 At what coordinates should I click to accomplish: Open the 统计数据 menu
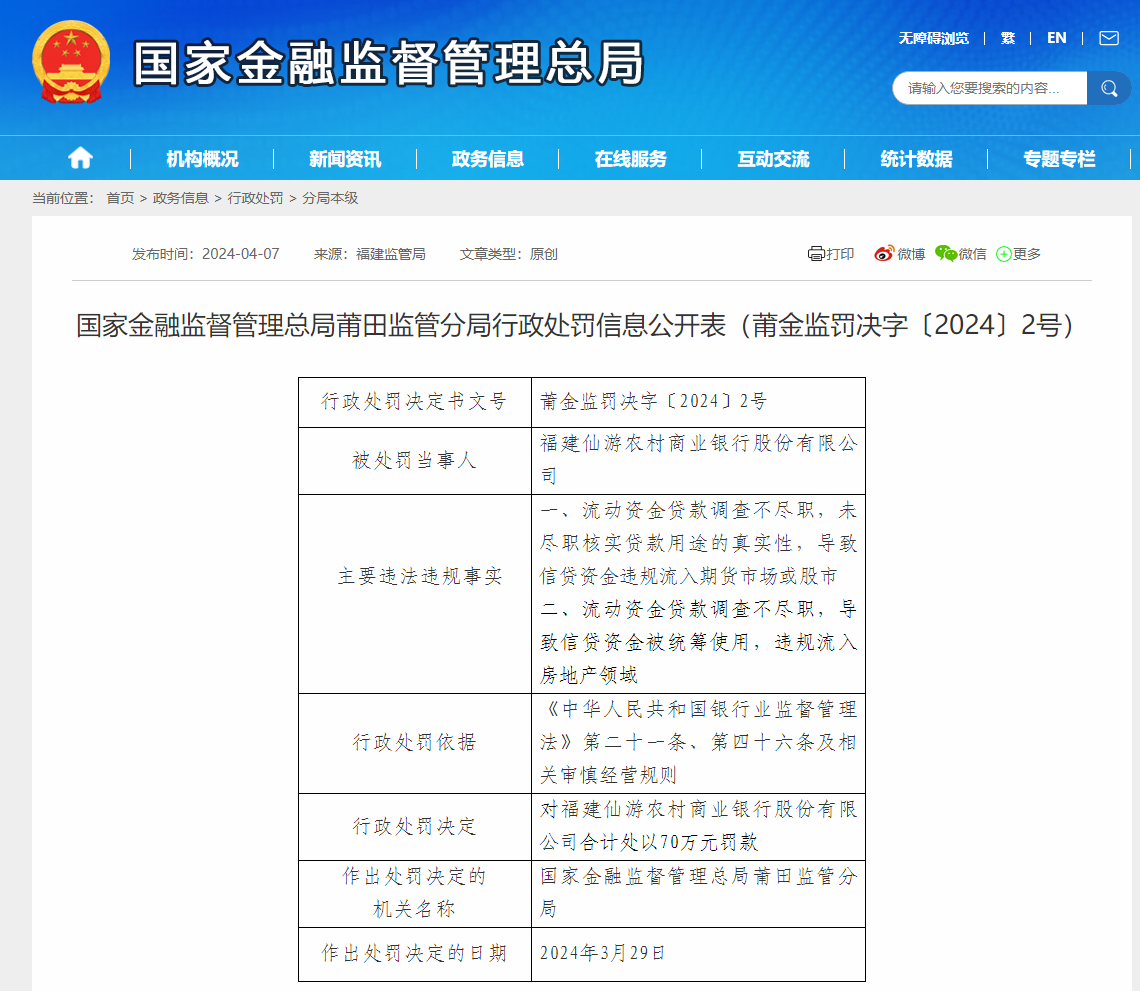pos(916,158)
